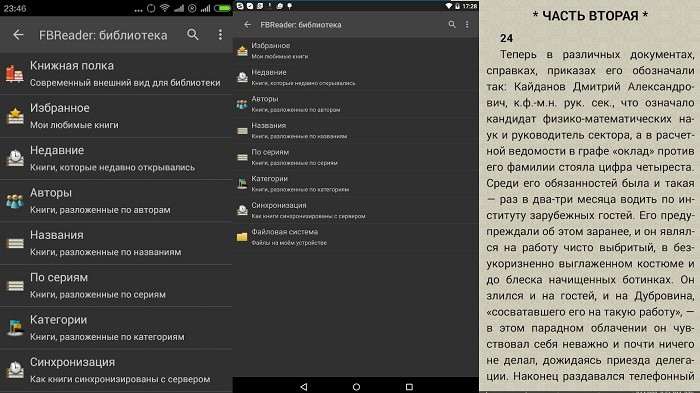Viewport: 700px width, 393px height.
Task: Tap Android home circle button
Action: (x=356, y=386)
